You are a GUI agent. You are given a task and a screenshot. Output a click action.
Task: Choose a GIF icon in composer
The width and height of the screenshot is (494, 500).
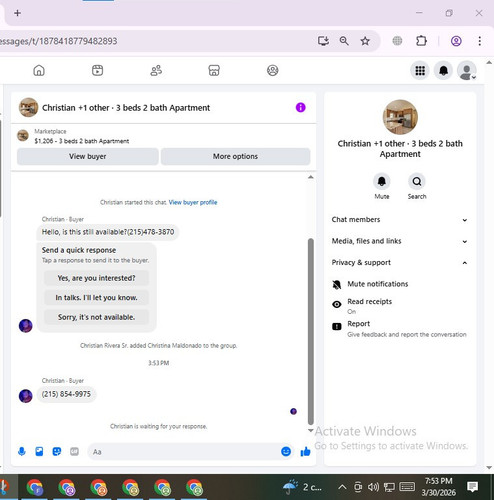[x=74, y=452]
